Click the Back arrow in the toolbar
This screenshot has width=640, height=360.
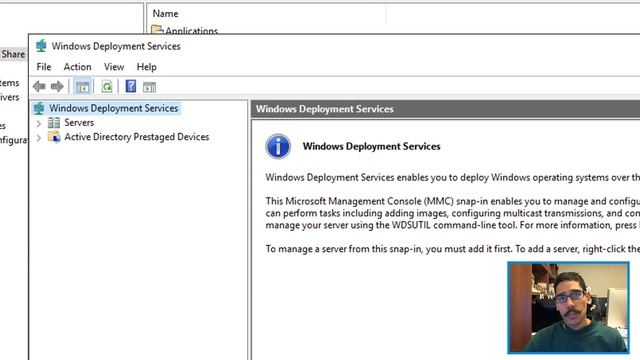[39, 87]
